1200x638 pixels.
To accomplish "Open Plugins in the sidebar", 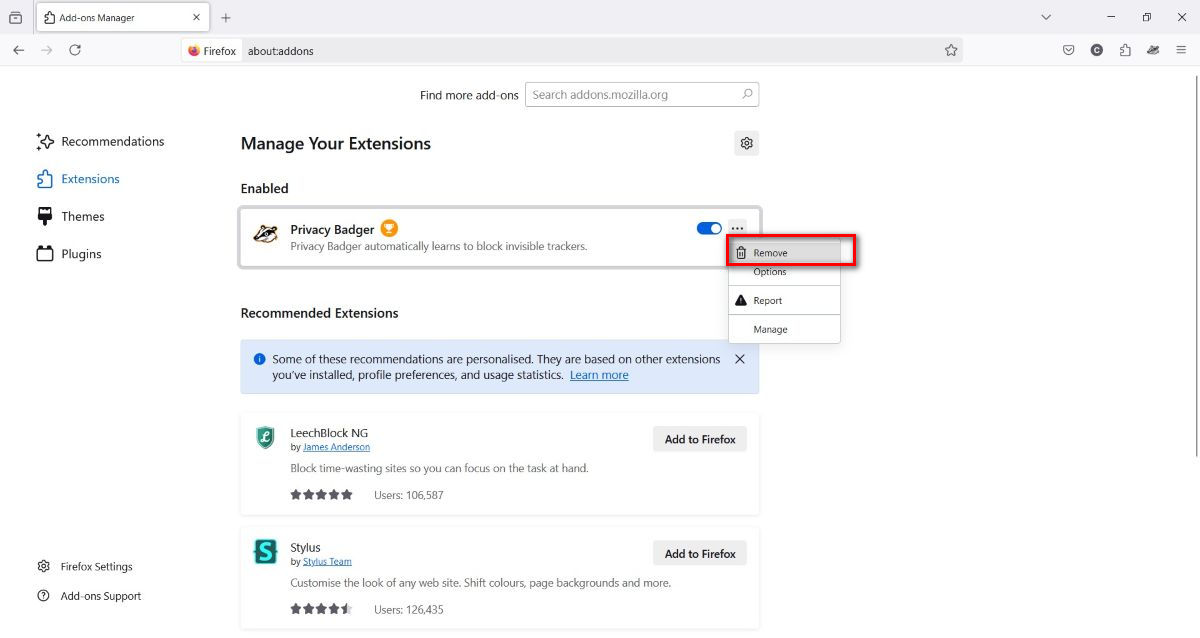I will click(69, 254).
